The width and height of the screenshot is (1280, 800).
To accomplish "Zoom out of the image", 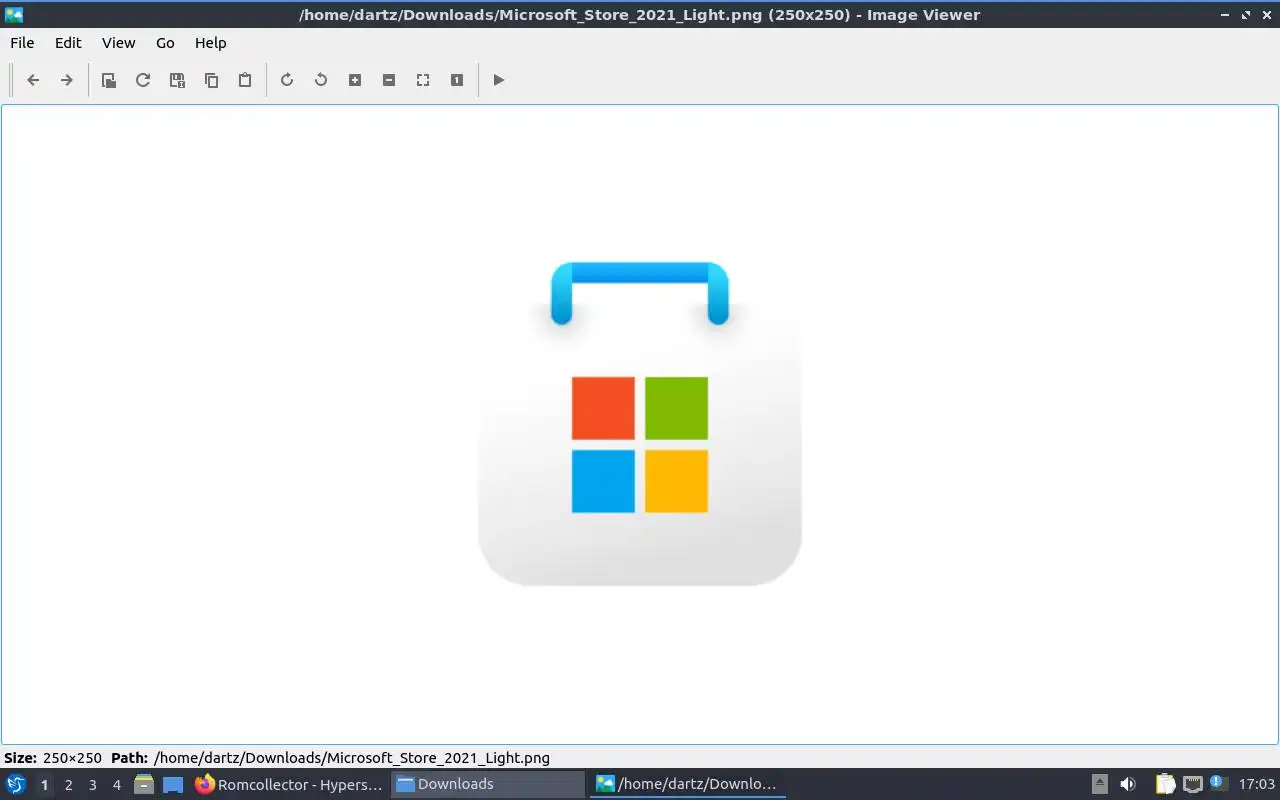I will tap(389, 80).
